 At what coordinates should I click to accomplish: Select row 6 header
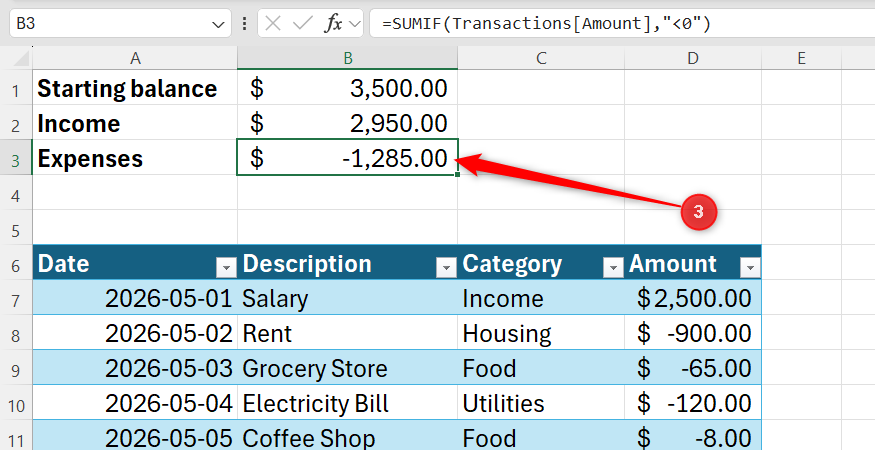click(16, 264)
